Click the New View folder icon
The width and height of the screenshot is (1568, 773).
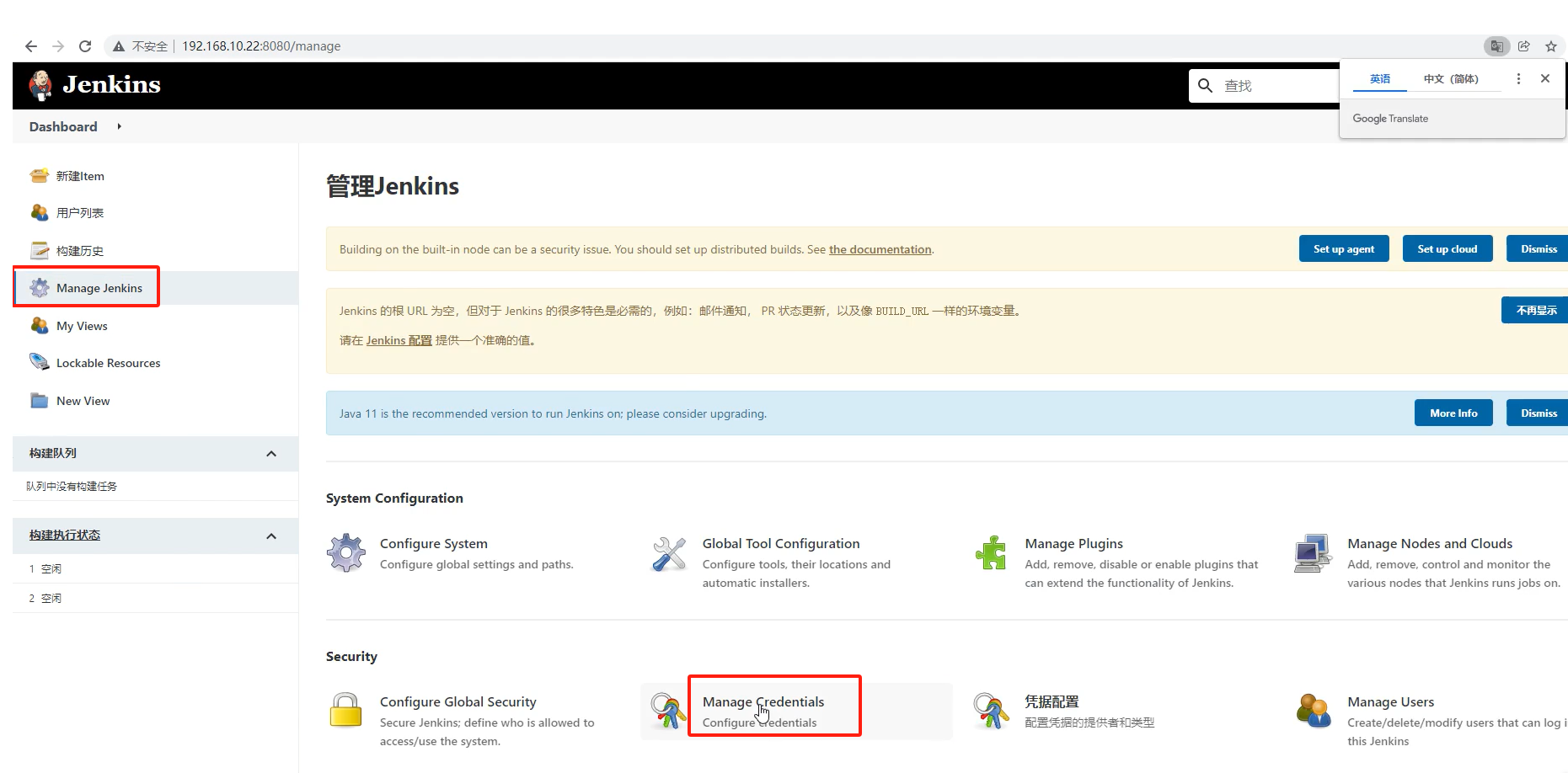[x=40, y=401]
